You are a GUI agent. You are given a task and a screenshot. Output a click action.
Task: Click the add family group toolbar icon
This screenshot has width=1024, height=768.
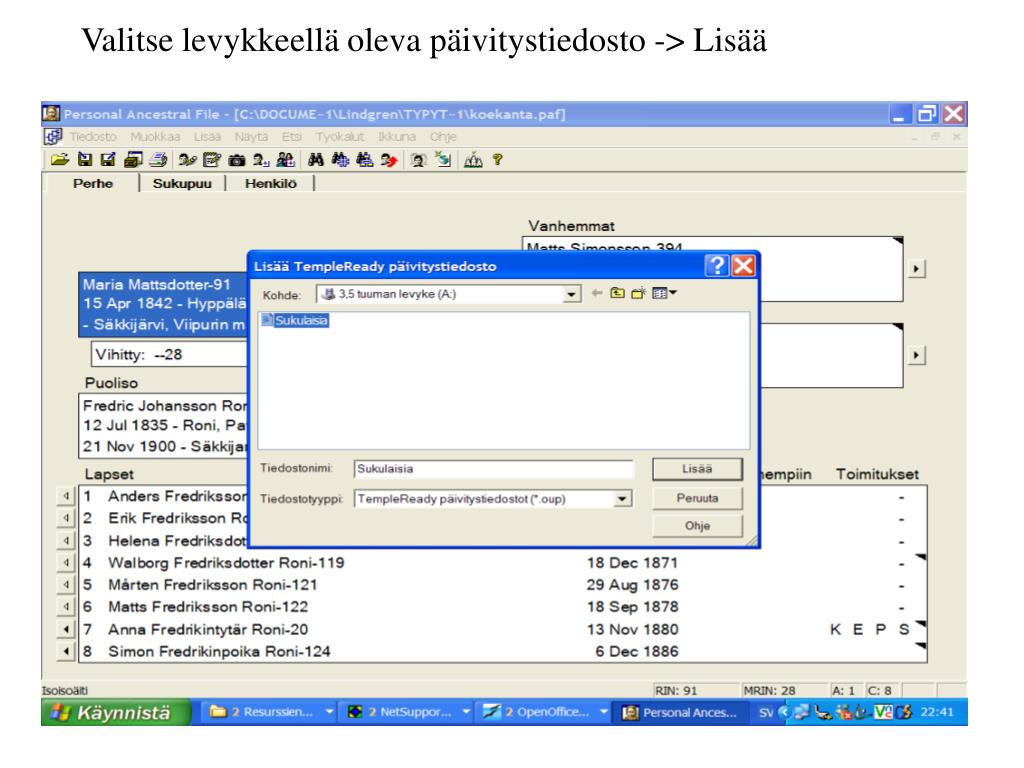click(x=285, y=160)
